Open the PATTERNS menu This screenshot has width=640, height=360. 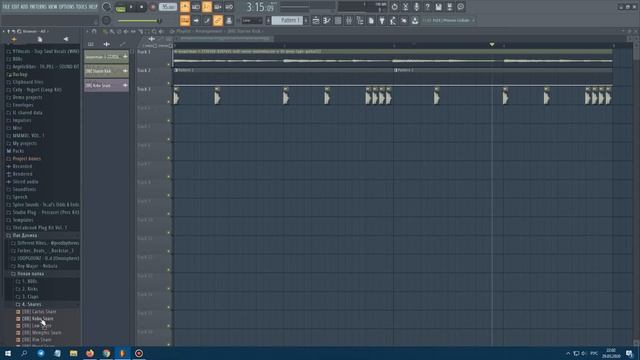pos(38,7)
